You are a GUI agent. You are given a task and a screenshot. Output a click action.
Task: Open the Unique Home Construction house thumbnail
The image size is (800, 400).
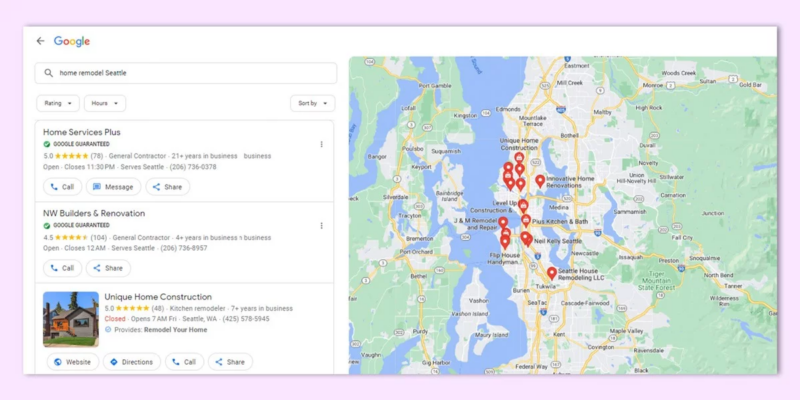(x=71, y=319)
